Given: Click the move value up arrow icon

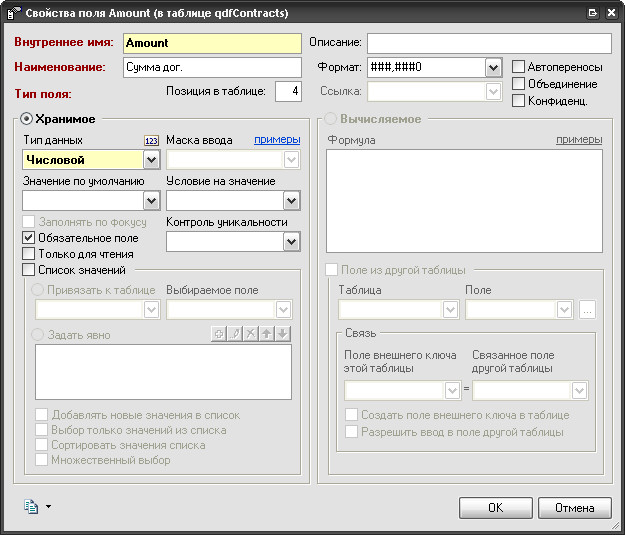Looking at the screenshot, I should pyautogui.click(x=267, y=334).
